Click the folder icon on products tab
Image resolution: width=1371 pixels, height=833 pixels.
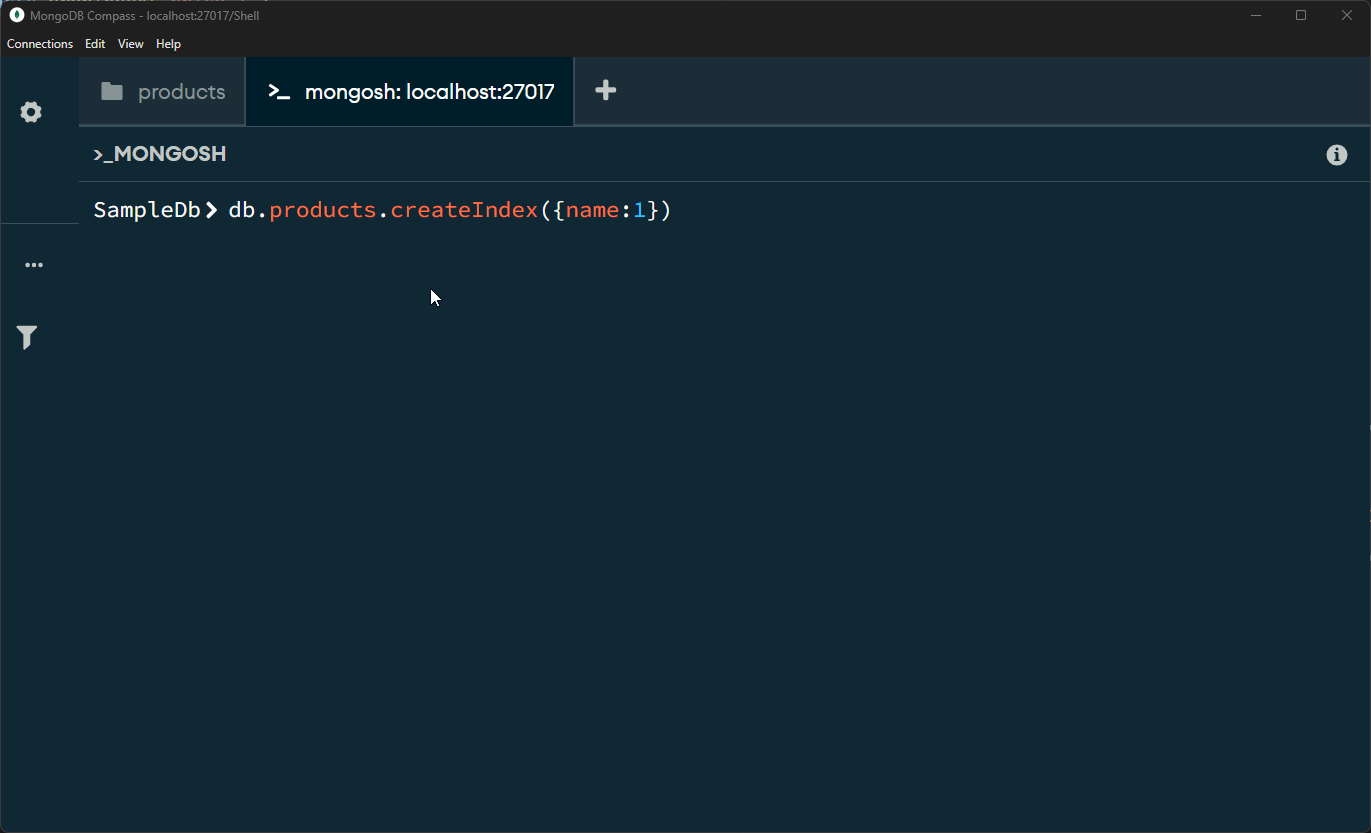(112, 92)
